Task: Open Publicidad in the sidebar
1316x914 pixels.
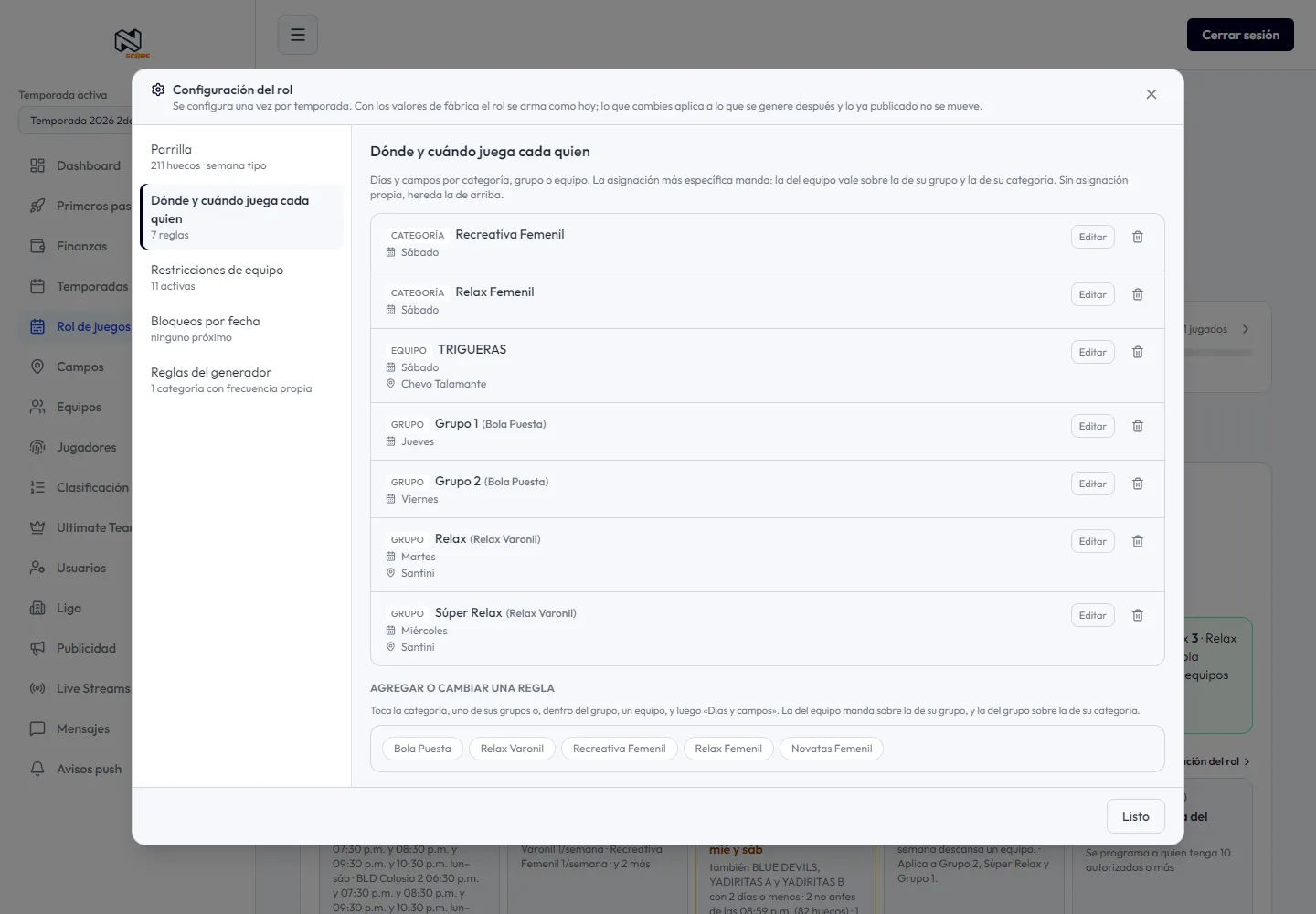Action: (76, 648)
